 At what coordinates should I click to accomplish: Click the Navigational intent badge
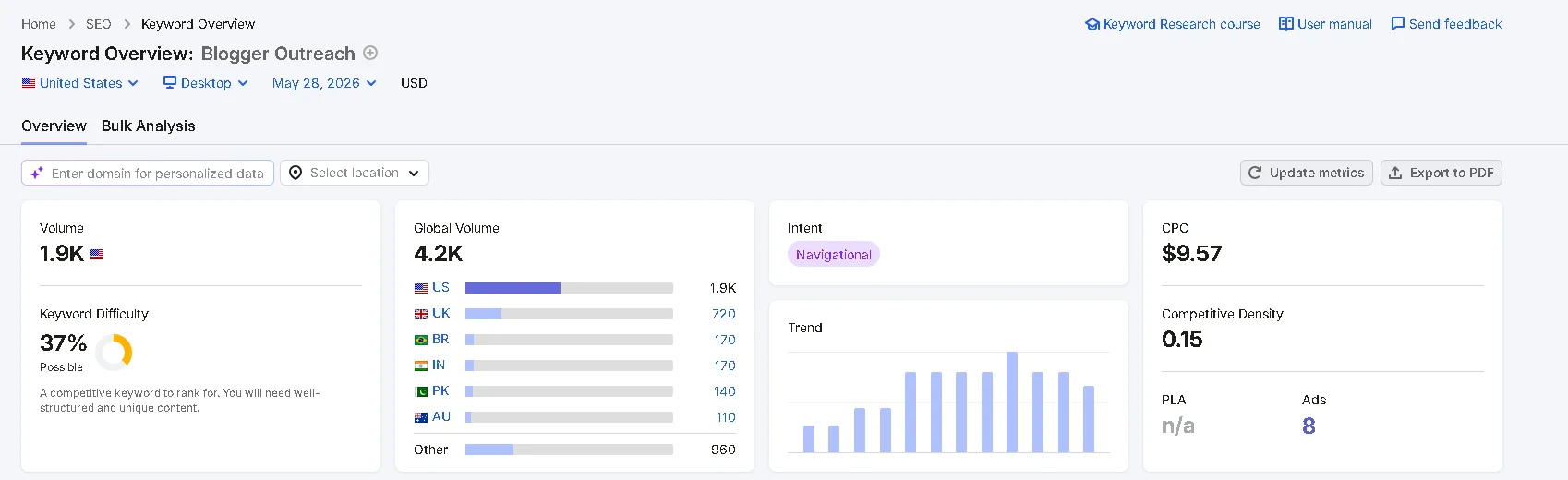point(834,254)
